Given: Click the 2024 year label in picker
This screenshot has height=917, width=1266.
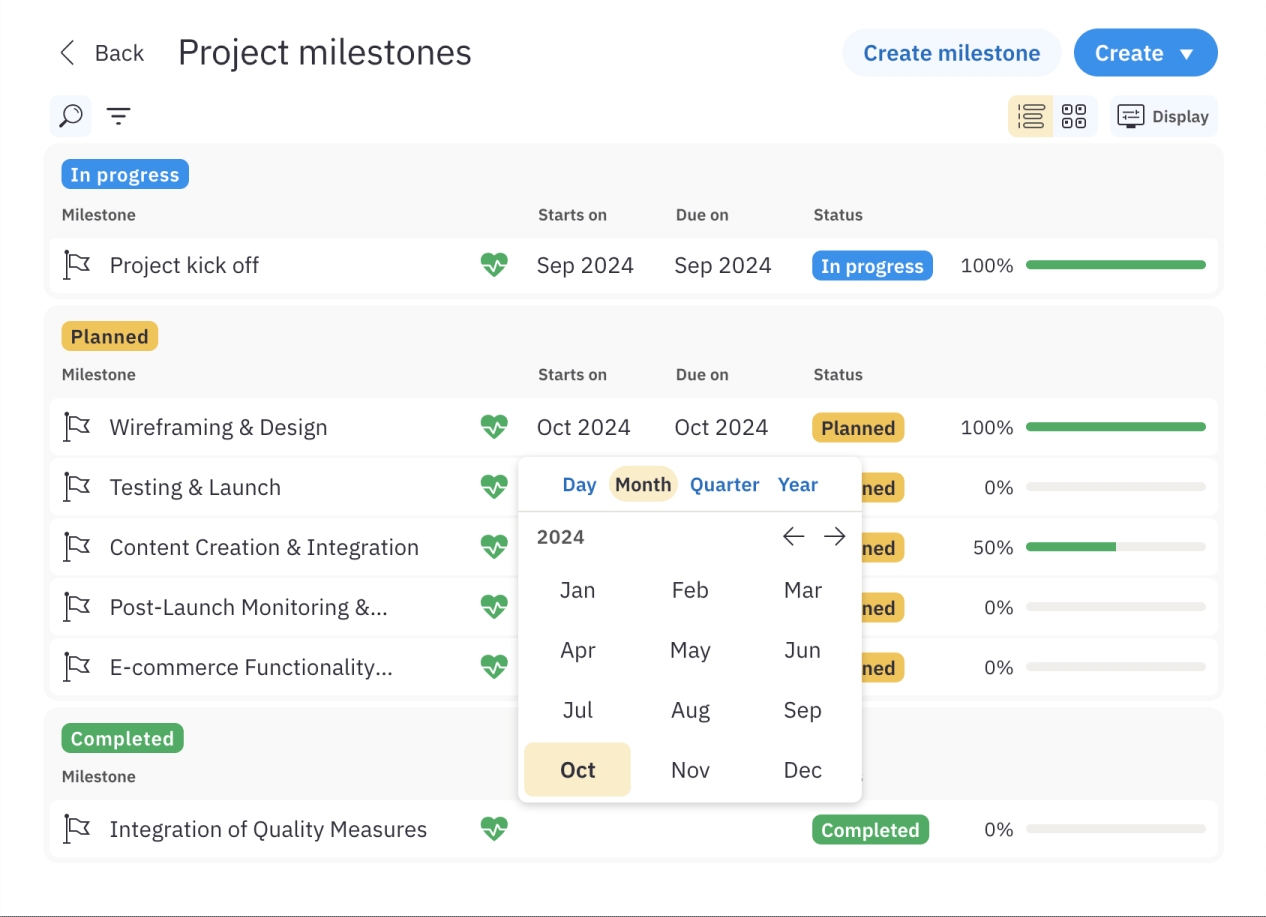Looking at the screenshot, I should (560, 537).
